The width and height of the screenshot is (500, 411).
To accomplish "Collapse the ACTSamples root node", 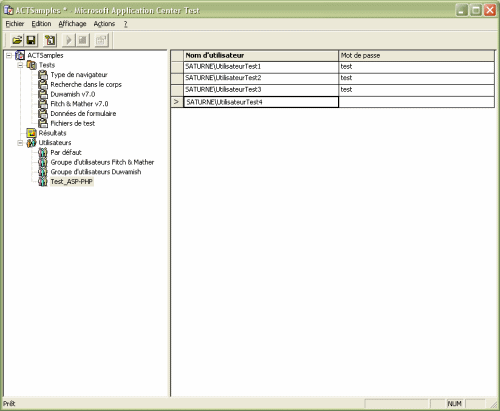I will pyautogui.click(x=9, y=55).
